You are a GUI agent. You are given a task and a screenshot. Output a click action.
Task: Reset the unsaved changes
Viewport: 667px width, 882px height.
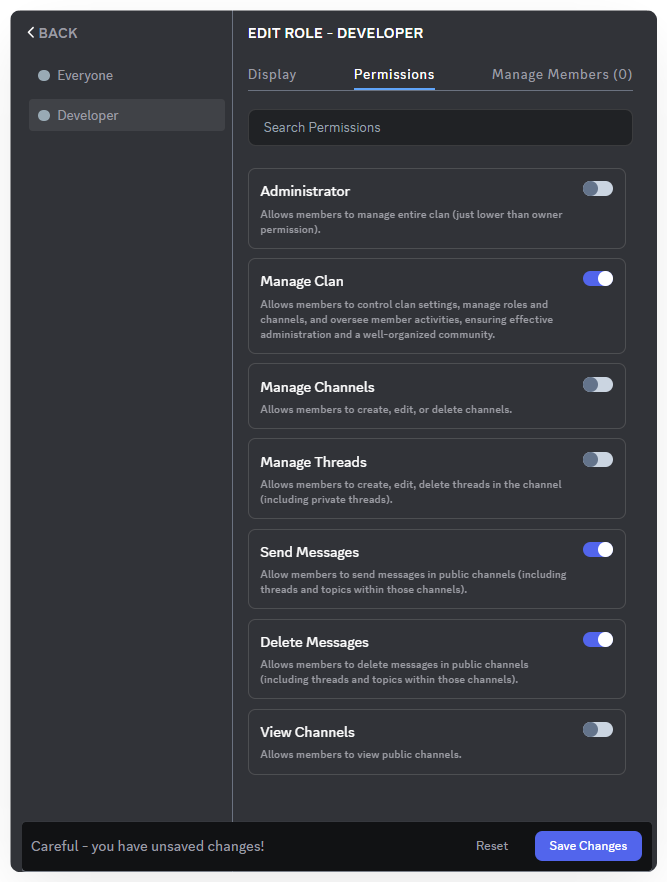[x=491, y=846]
